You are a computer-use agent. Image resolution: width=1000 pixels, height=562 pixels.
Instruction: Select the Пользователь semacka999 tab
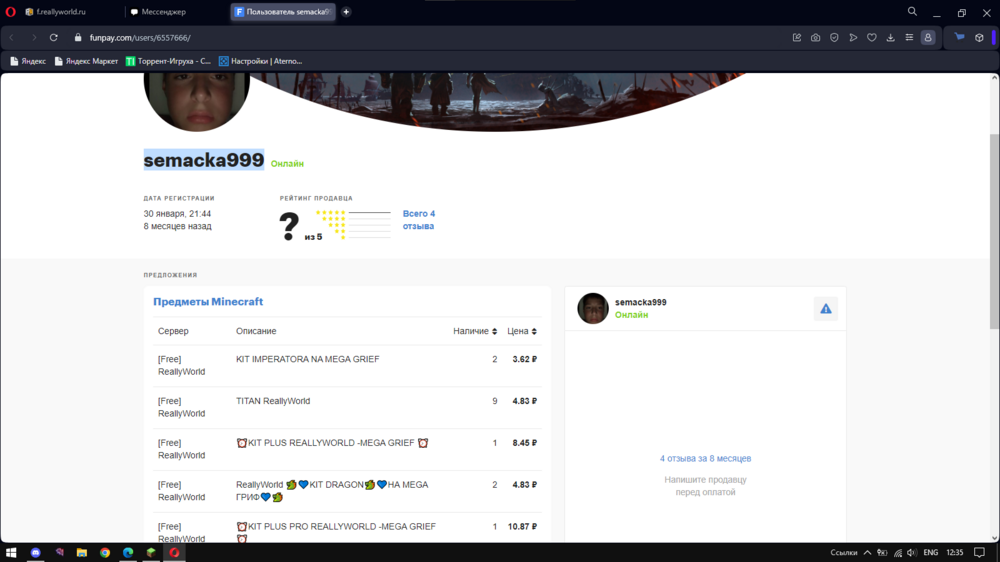pos(283,11)
